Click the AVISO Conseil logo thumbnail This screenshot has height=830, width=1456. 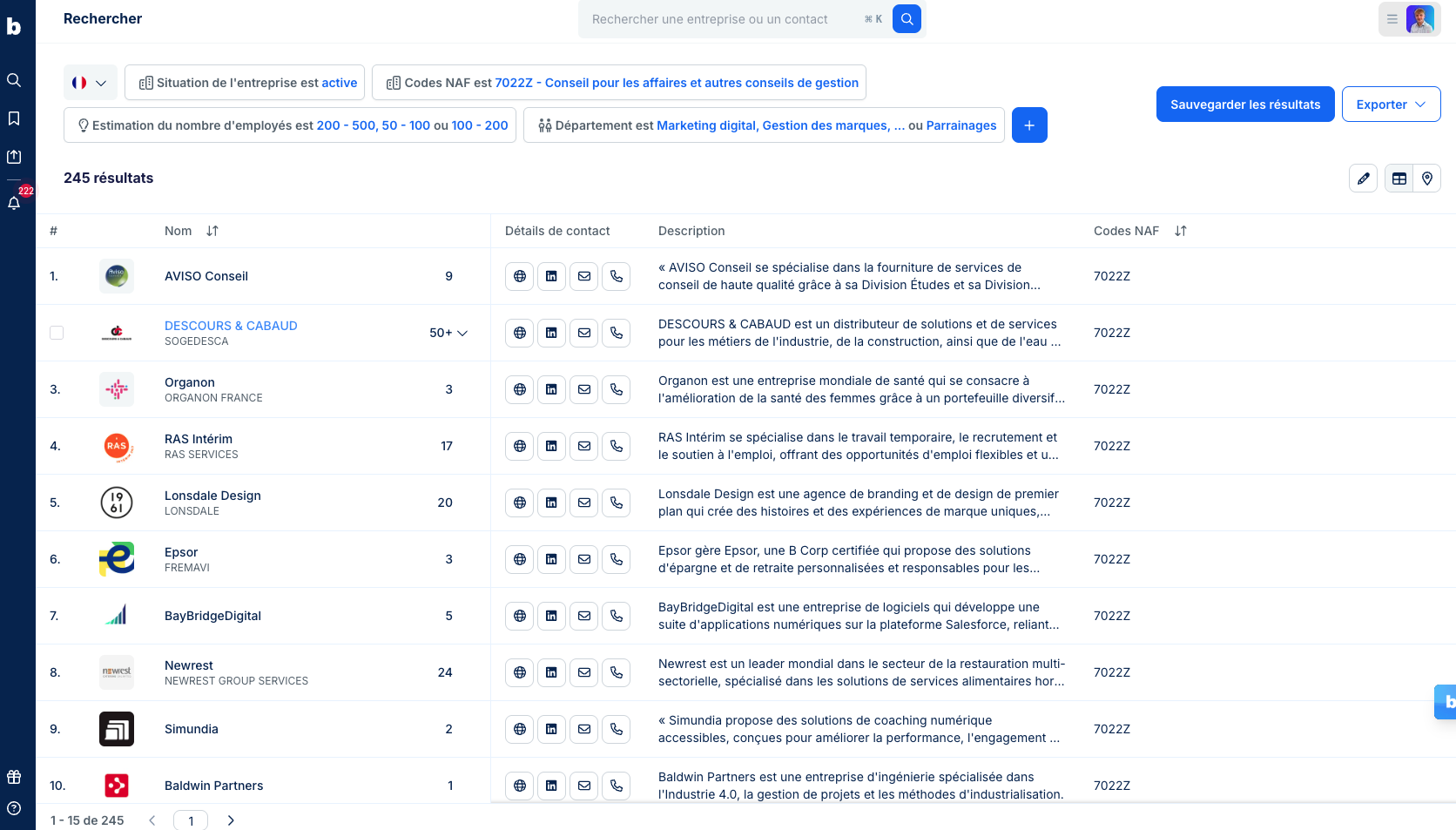(x=117, y=276)
